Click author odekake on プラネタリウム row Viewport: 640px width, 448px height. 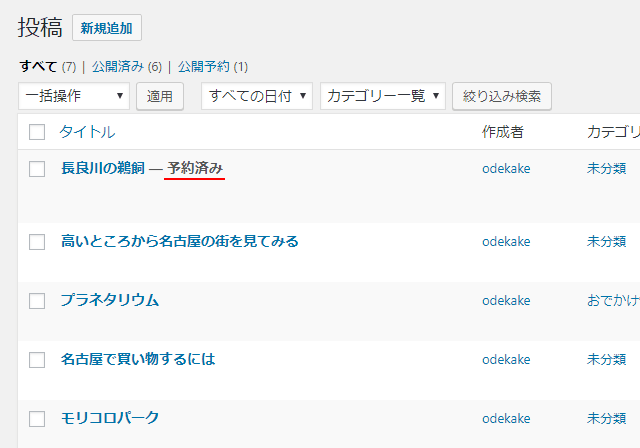(x=506, y=300)
